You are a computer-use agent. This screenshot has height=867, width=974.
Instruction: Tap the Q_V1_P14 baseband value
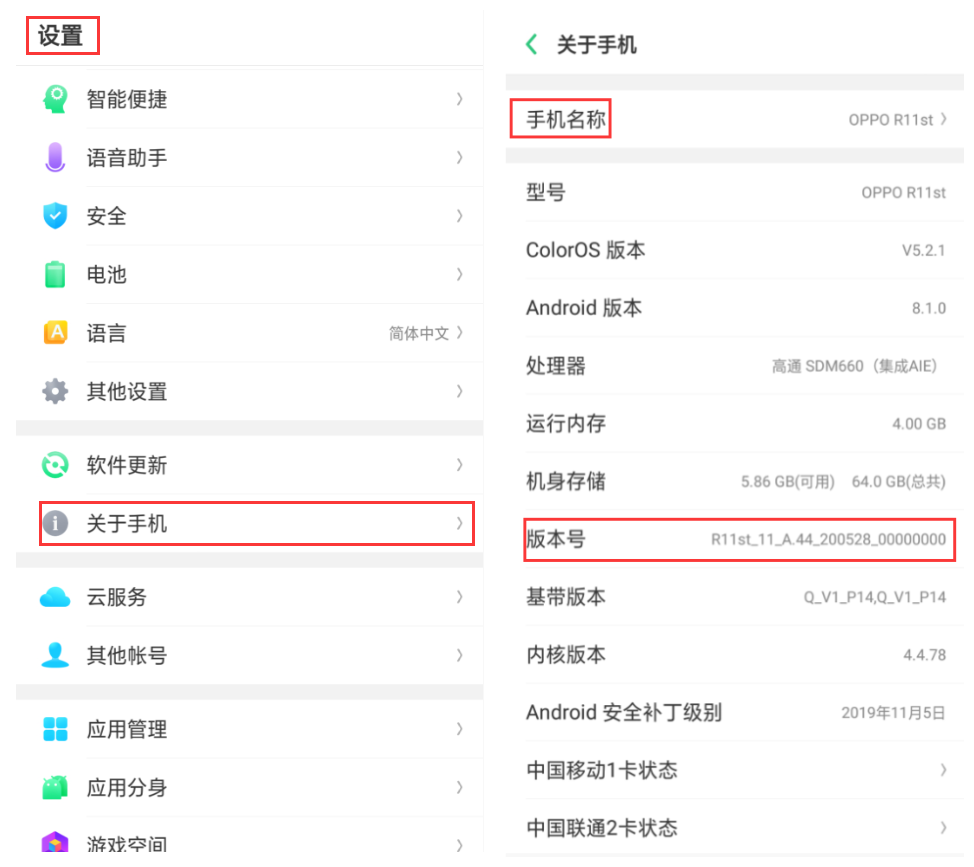[875, 597]
